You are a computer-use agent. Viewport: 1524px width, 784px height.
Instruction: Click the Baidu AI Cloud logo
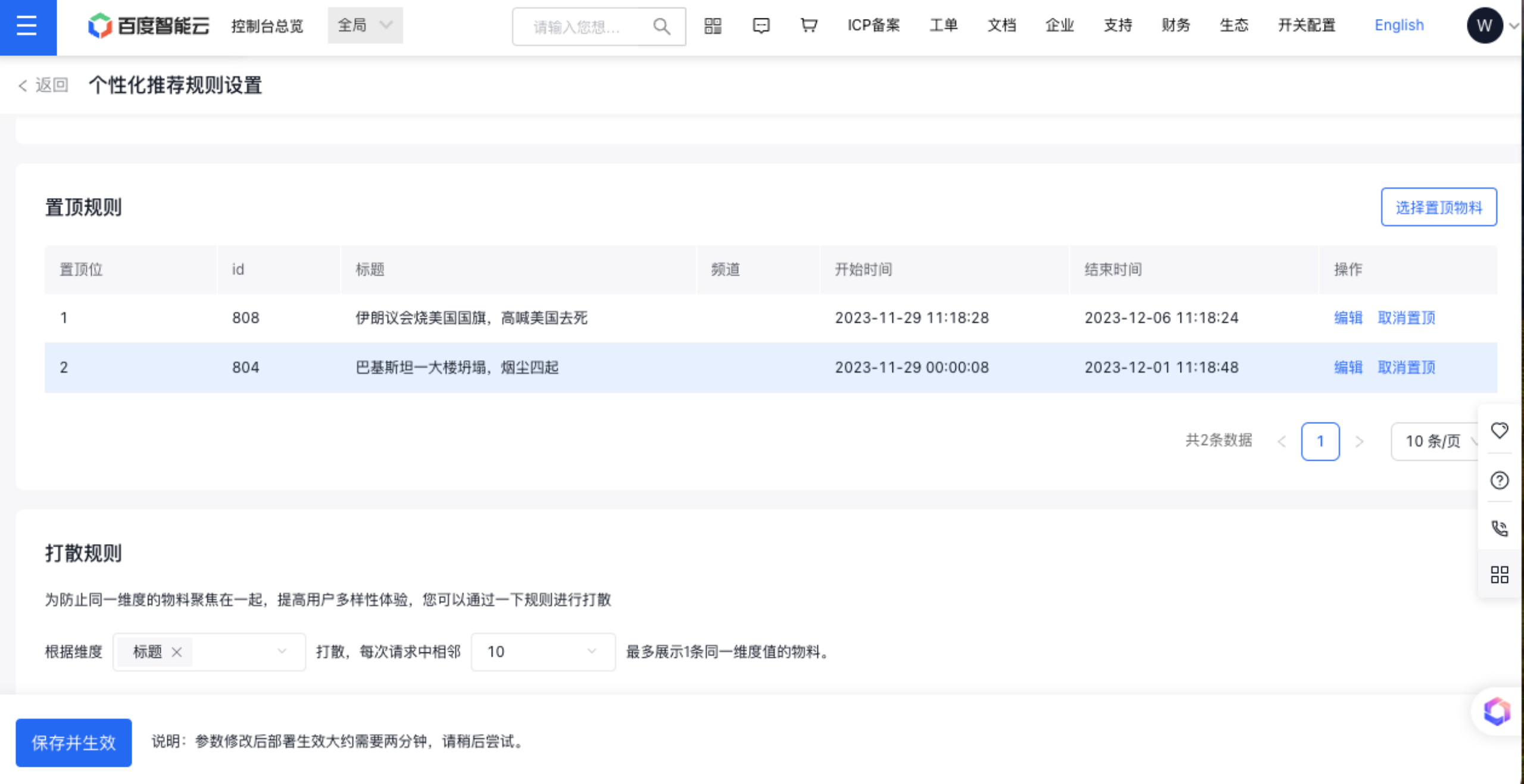point(149,26)
